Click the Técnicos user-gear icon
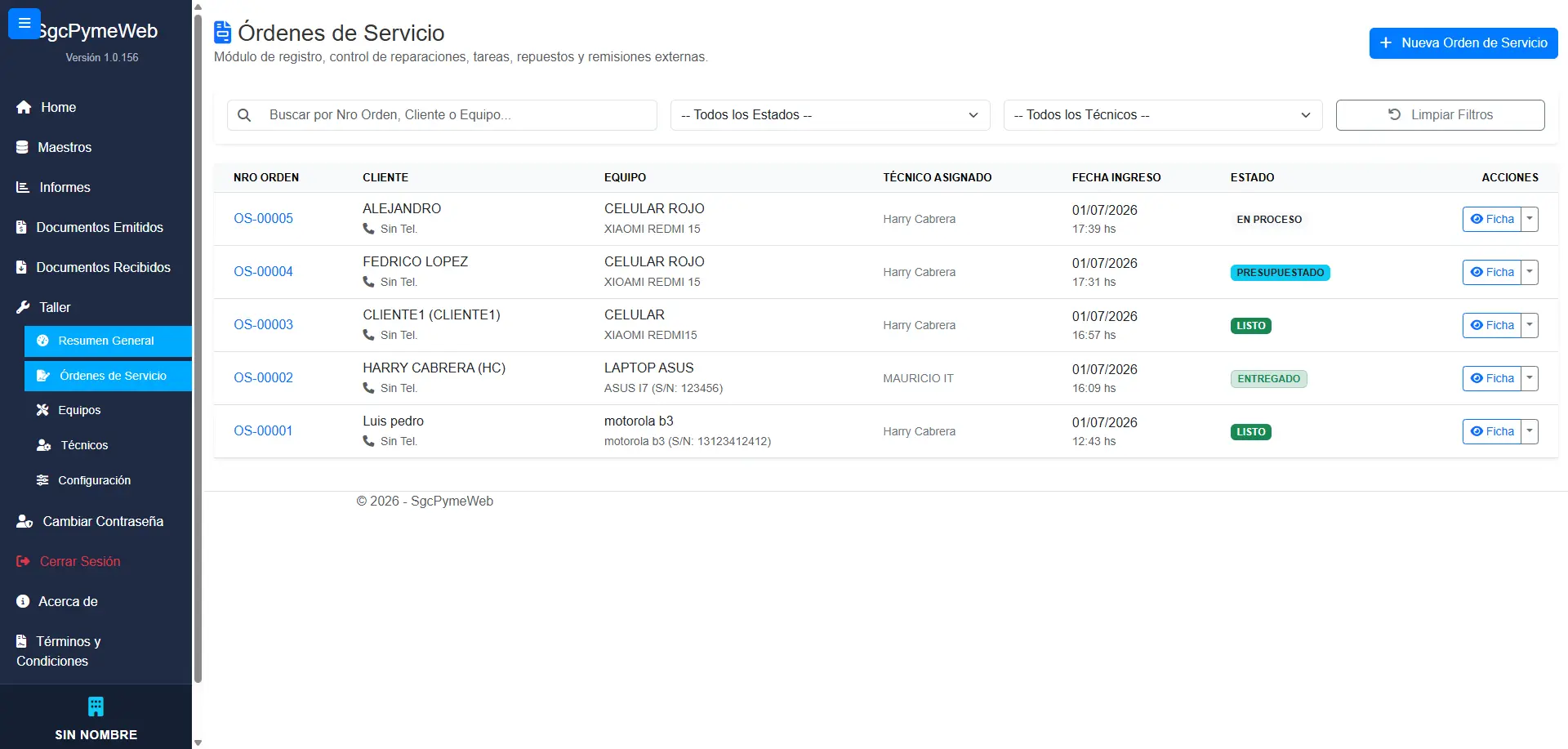1568x749 pixels. click(44, 446)
